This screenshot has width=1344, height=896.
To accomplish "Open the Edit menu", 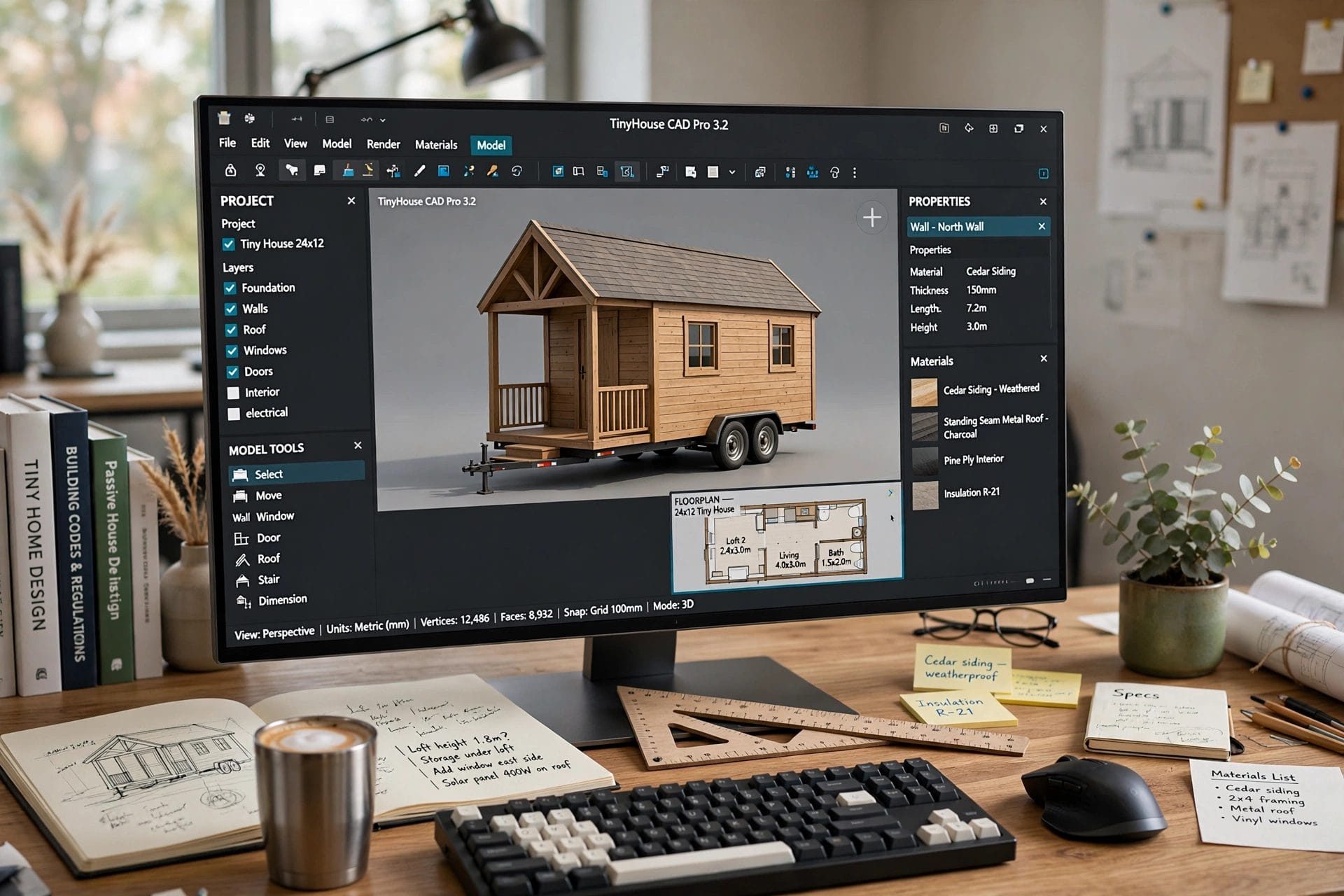I will pyautogui.click(x=260, y=143).
